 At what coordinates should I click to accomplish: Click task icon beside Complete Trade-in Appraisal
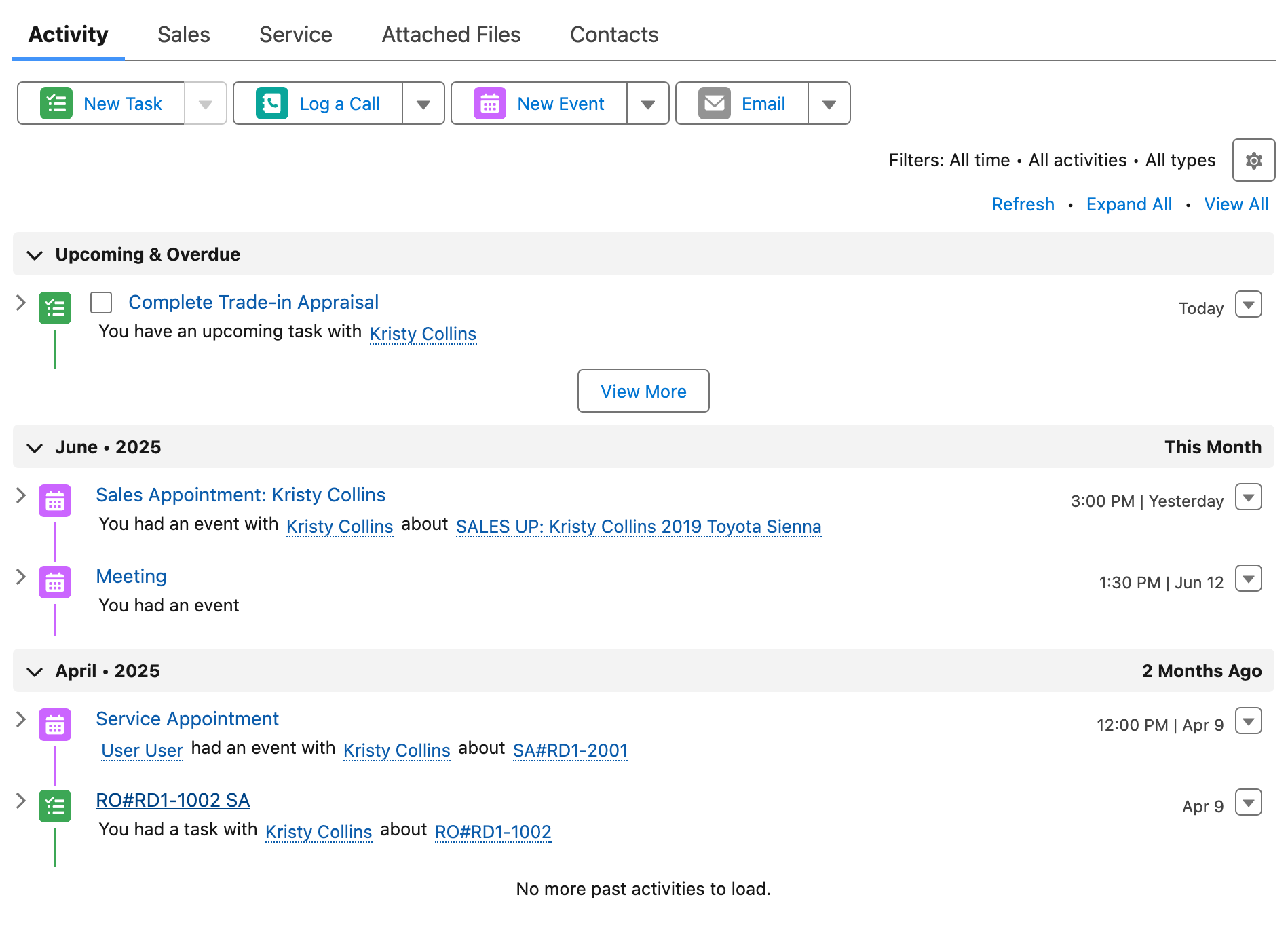coord(54,308)
